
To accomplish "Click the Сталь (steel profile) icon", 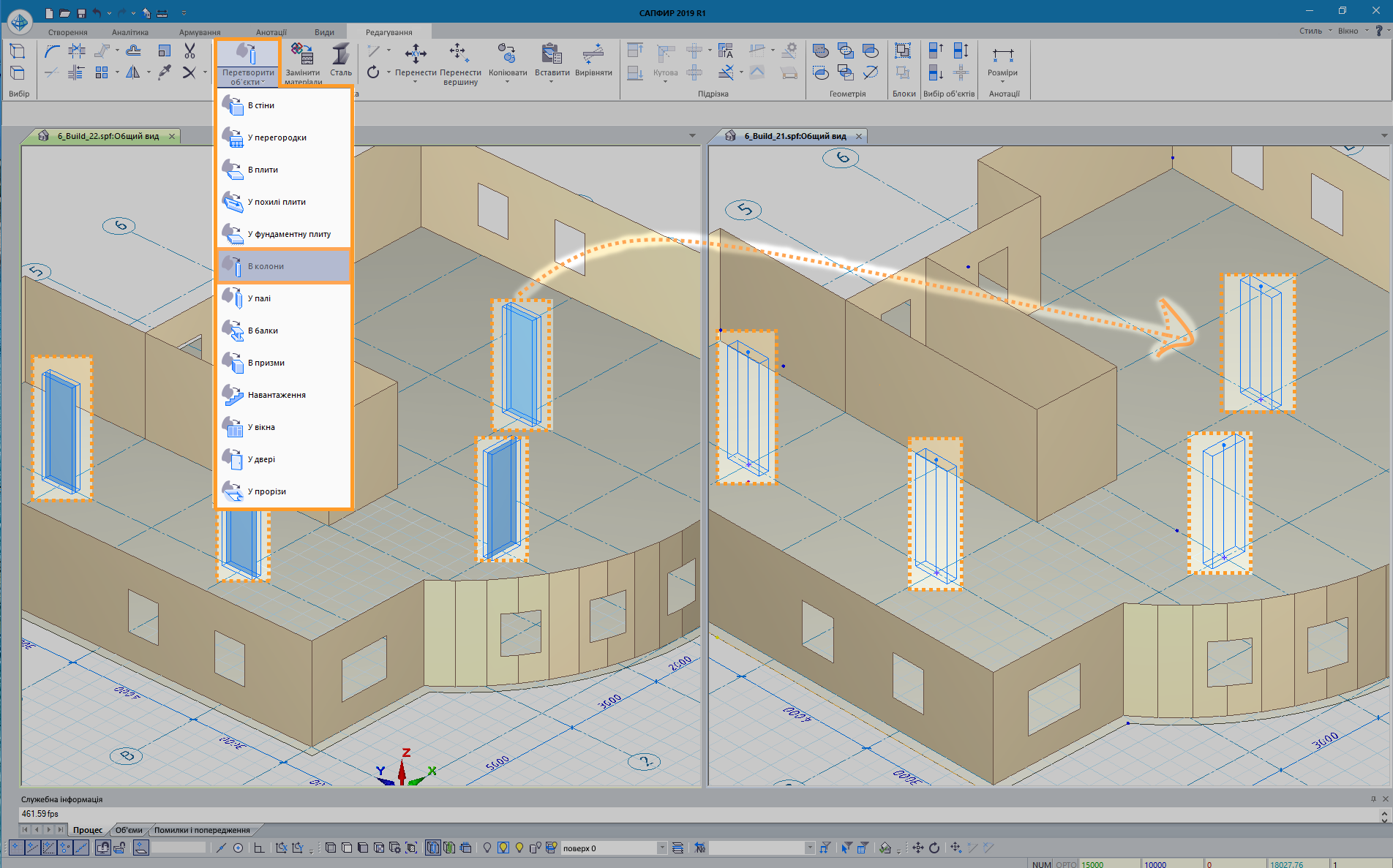I will tap(340, 55).
